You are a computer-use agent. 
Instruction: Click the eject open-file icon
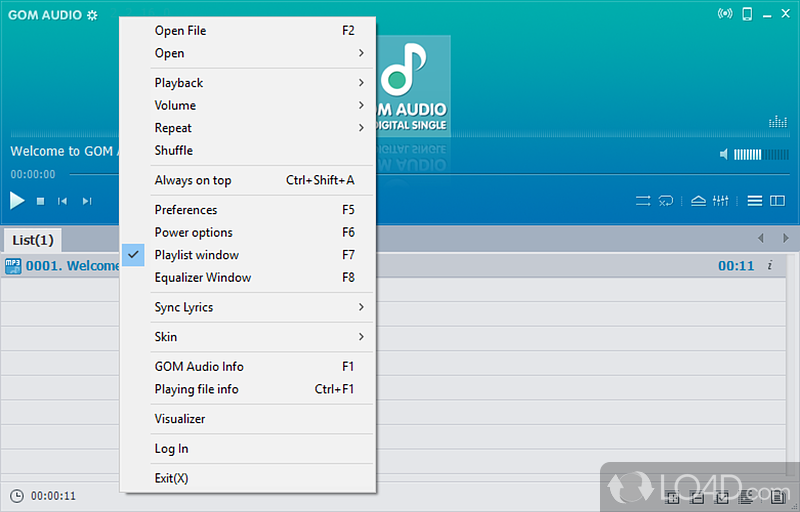pos(698,201)
